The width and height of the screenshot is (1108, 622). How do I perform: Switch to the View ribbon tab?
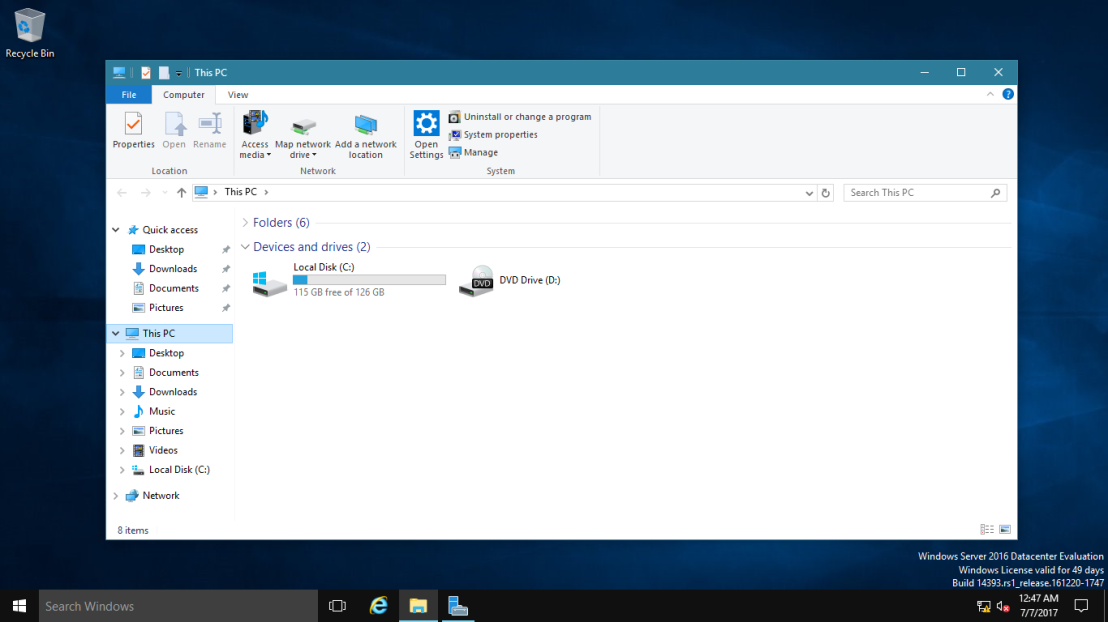click(238, 95)
